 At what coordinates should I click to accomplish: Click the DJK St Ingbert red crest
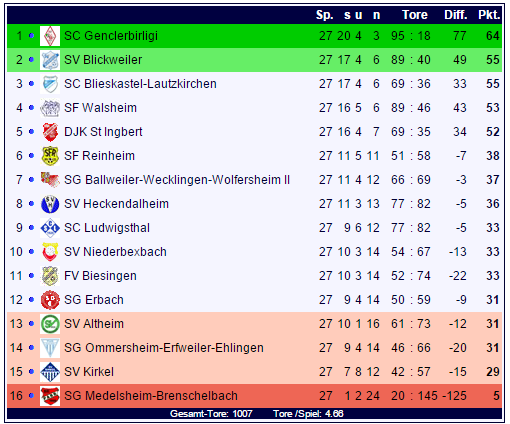50,132
